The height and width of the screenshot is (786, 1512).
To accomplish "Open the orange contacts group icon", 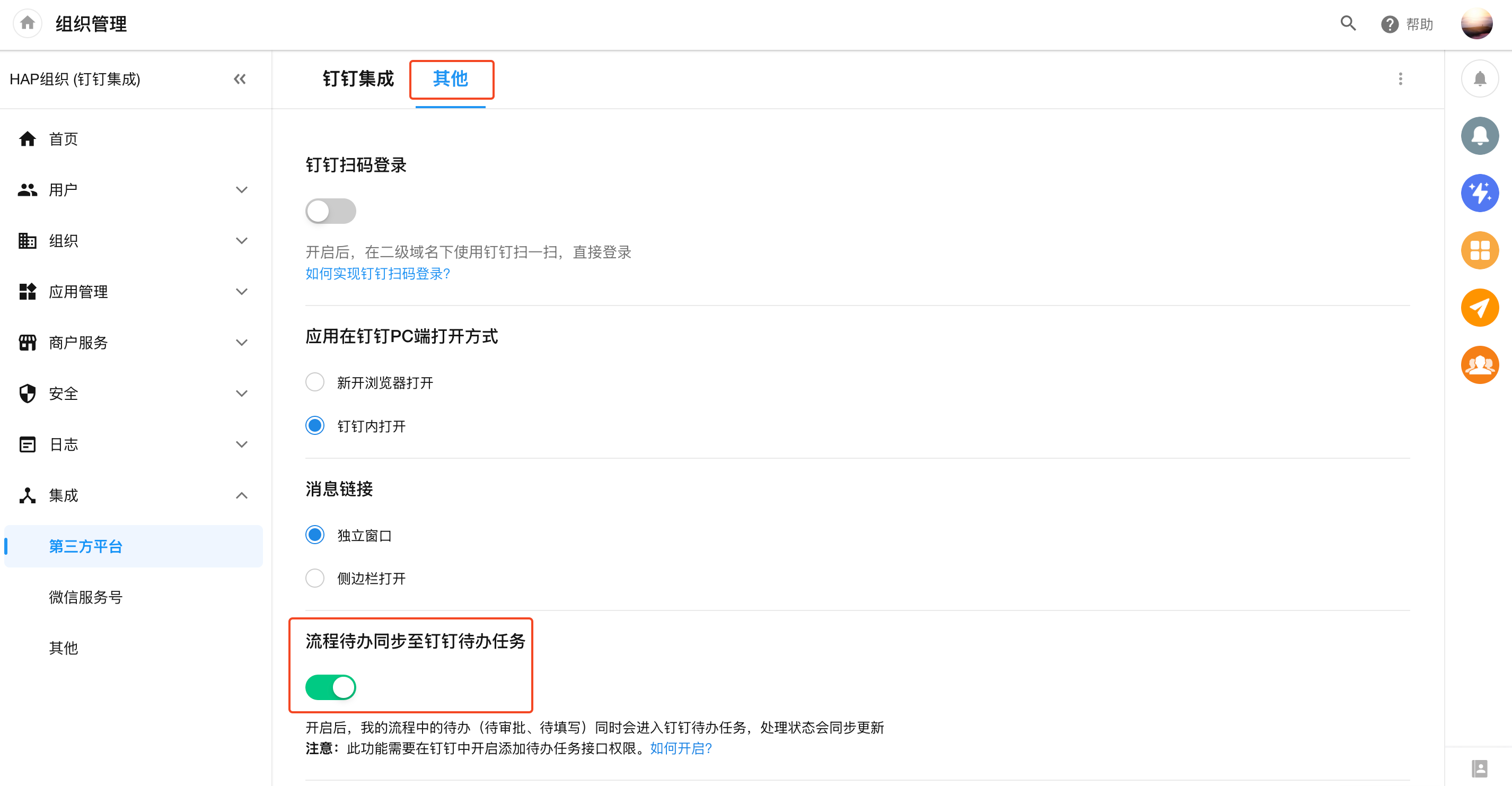I will [x=1479, y=365].
